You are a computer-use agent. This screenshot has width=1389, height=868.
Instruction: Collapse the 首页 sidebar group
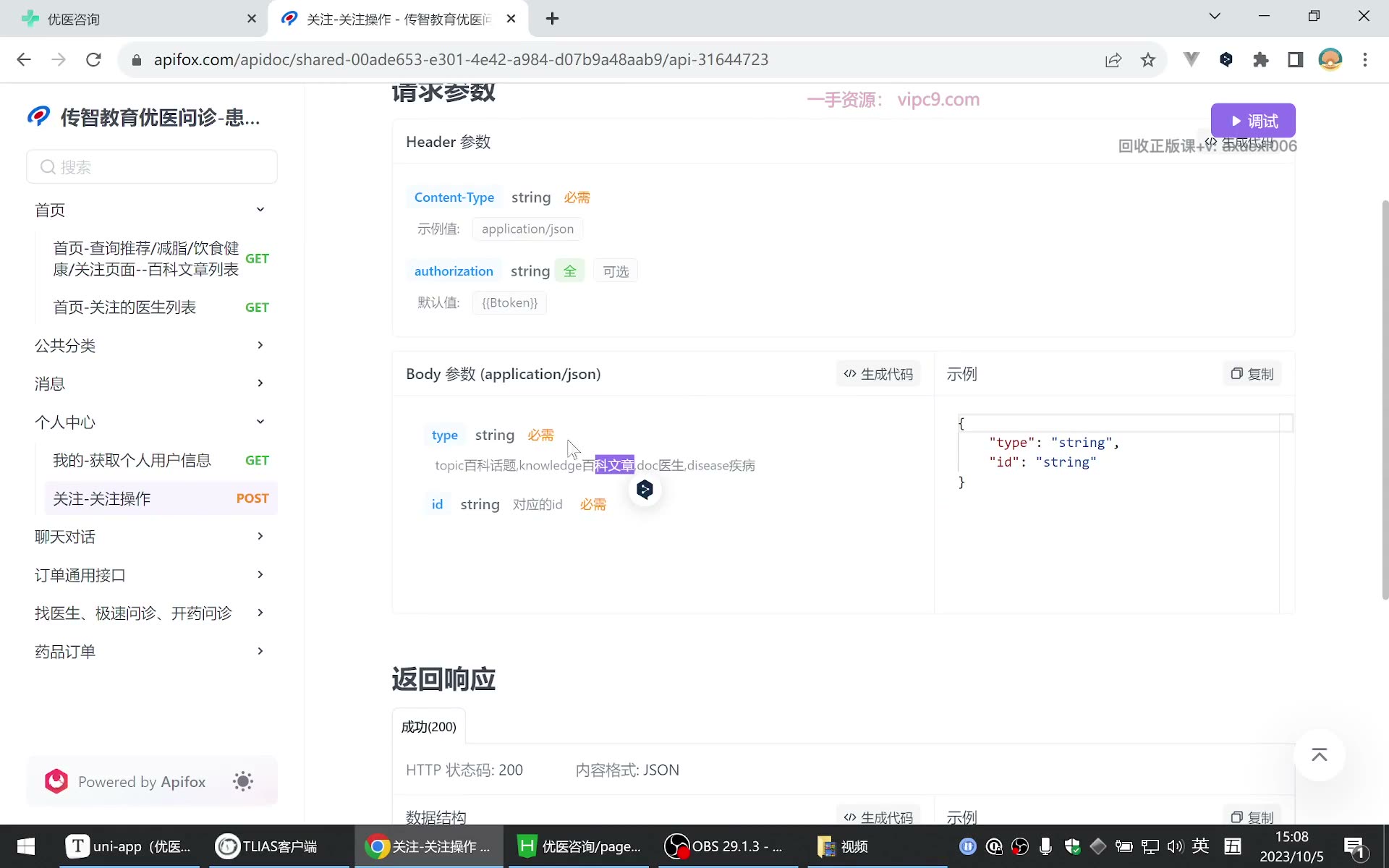coord(260,210)
